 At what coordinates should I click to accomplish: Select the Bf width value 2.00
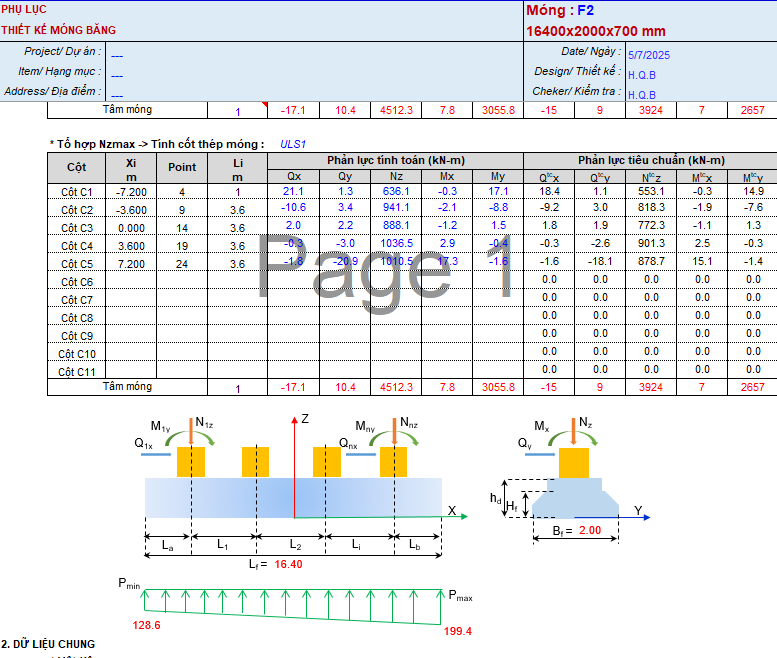pyautogui.click(x=590, y=530)
